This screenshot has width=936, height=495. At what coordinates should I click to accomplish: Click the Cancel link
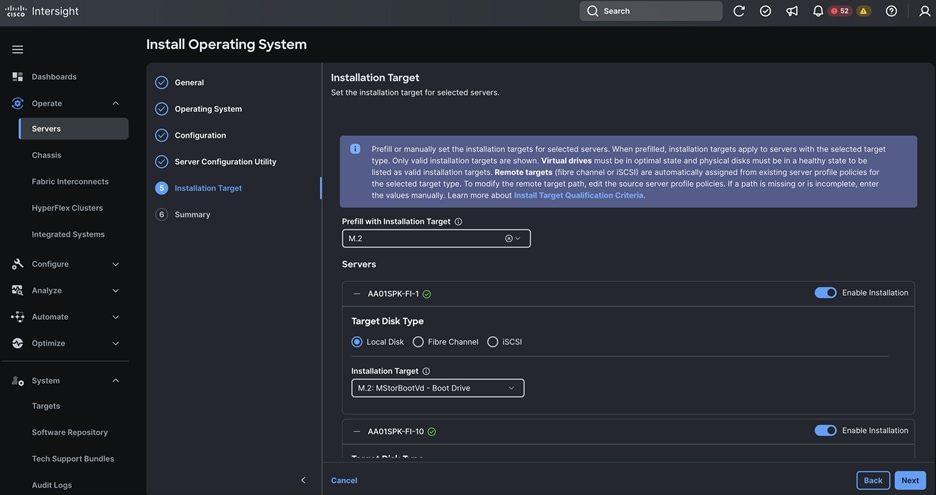pyautogui.click(x=344, y=480)
